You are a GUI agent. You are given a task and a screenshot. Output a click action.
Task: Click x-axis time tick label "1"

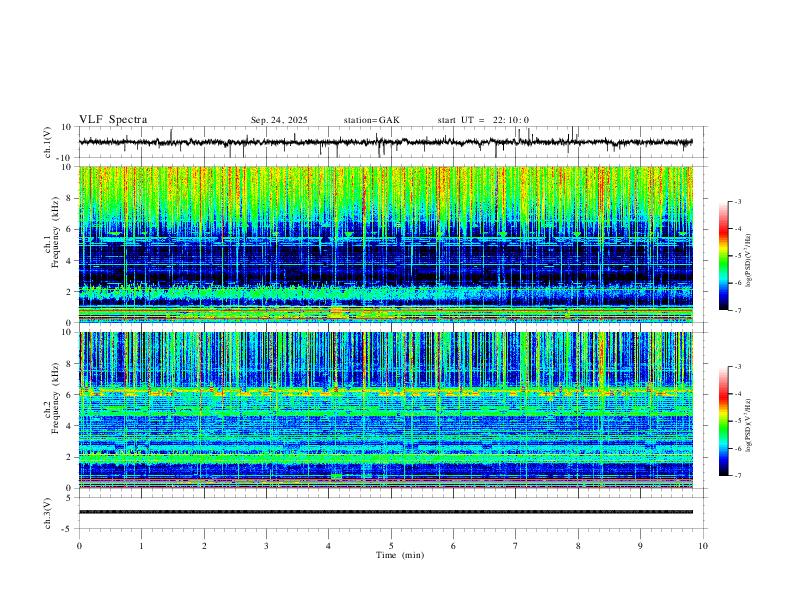(142, 546)
